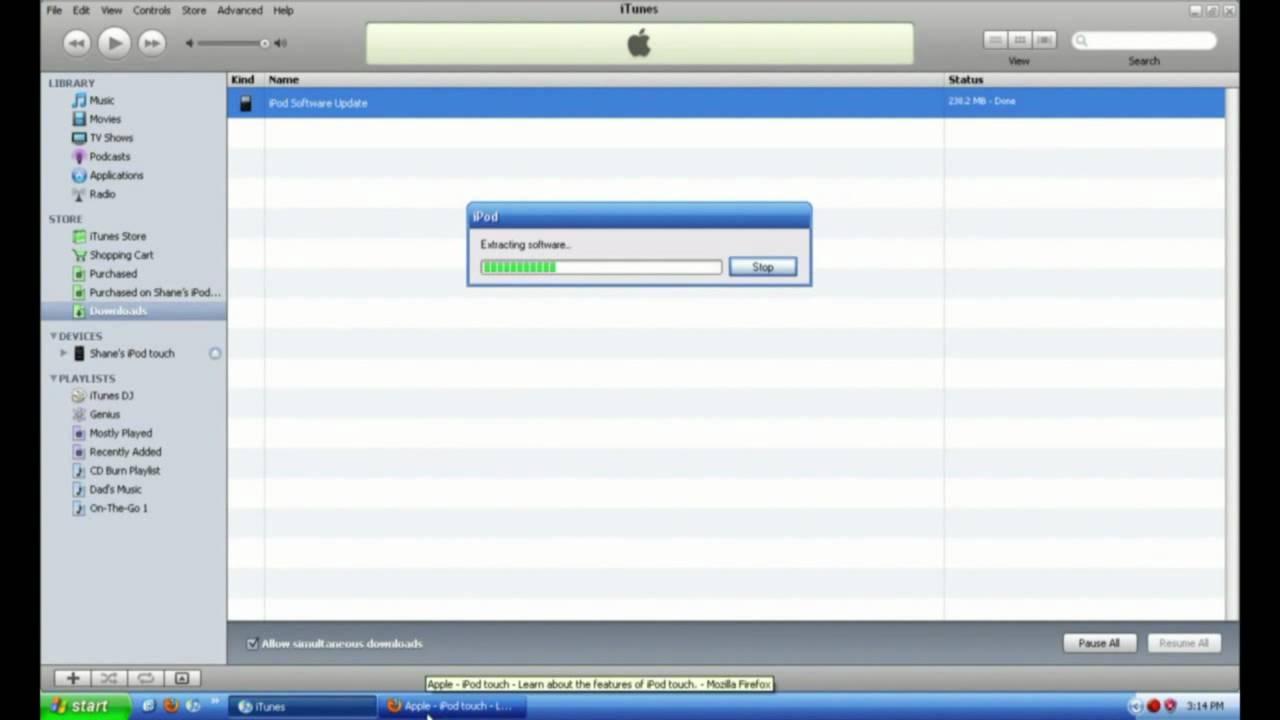Toggle Allow simultaneous downloads checkbox
1280x720 pixels.
[x=252, y=643]
